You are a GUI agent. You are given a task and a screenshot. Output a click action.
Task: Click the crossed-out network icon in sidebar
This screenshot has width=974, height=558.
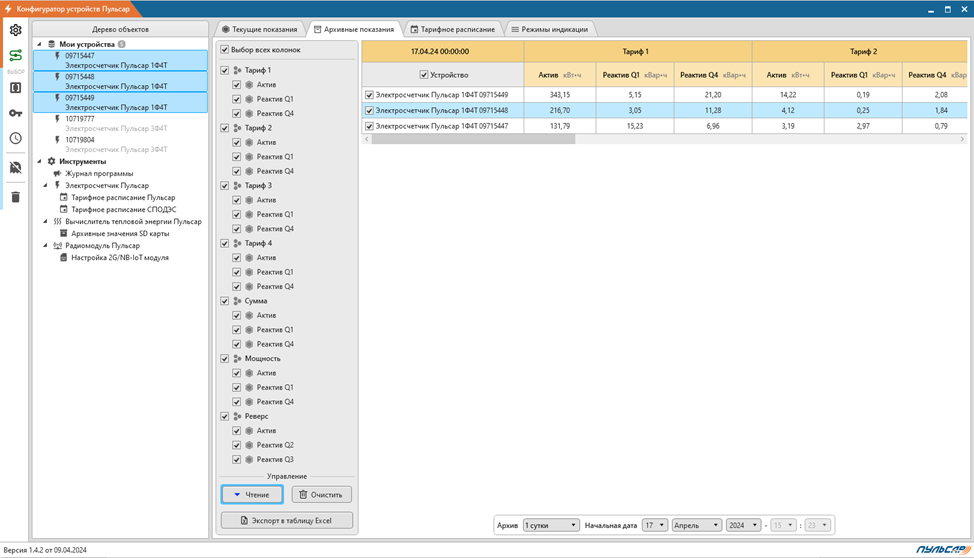tap(16, 167)
